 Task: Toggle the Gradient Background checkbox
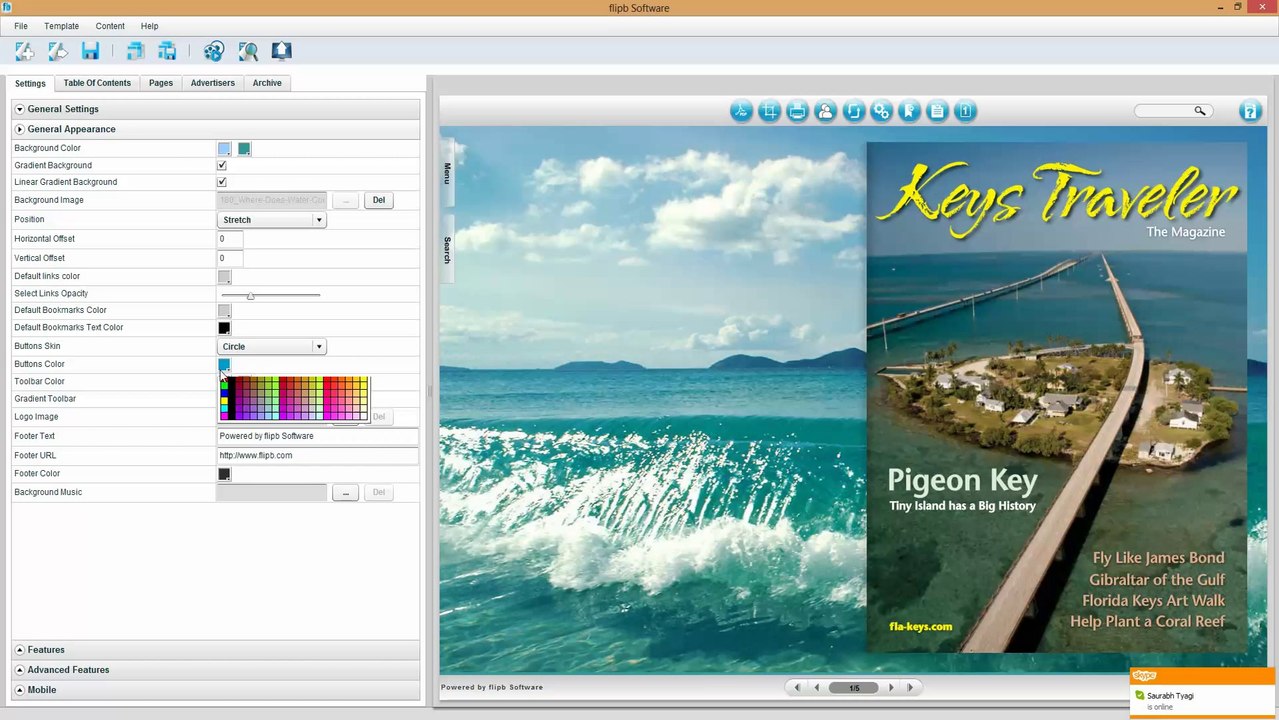point(222,165)
